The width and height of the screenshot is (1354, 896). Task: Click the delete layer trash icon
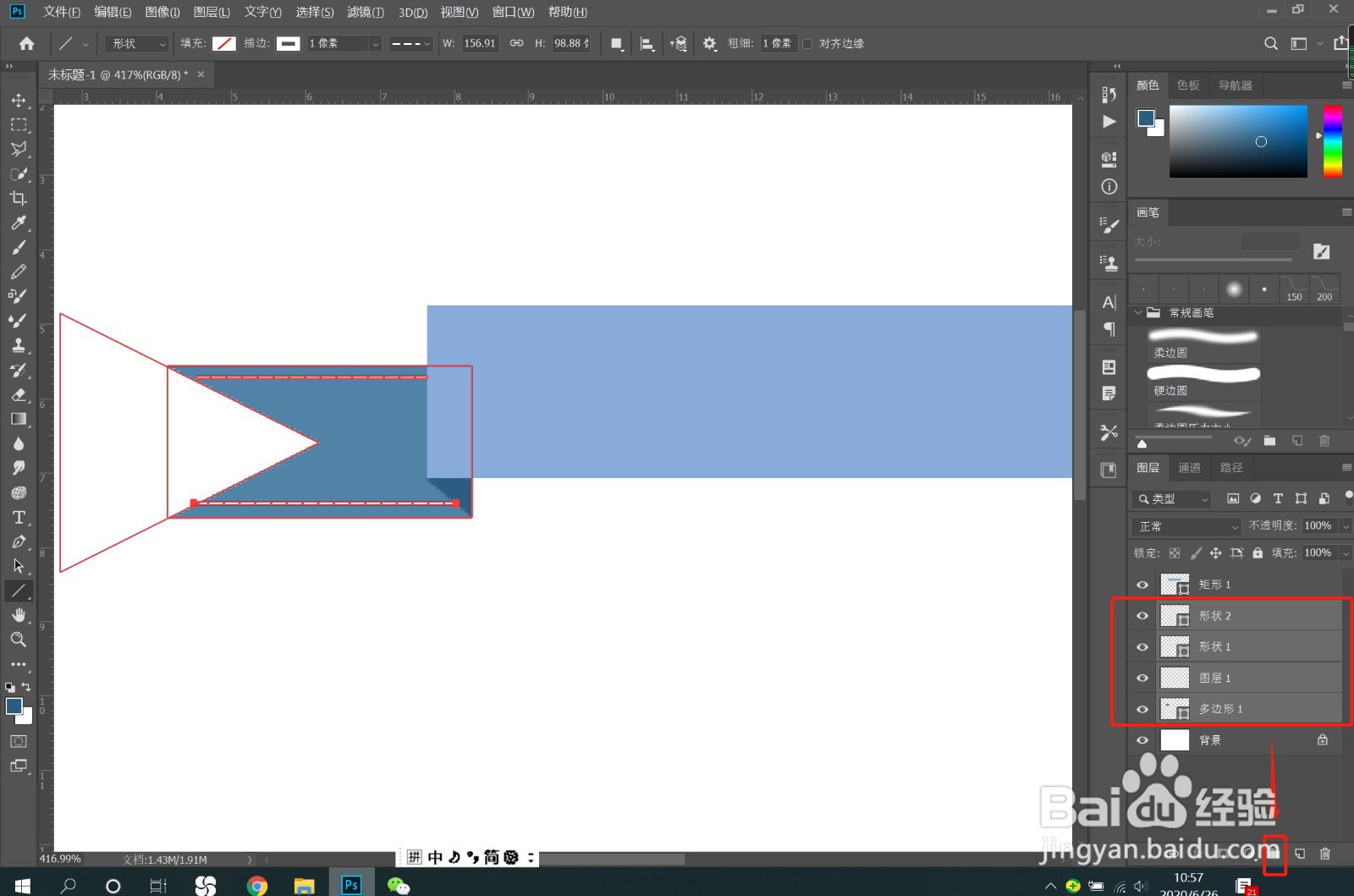(x=1325, y=854)
